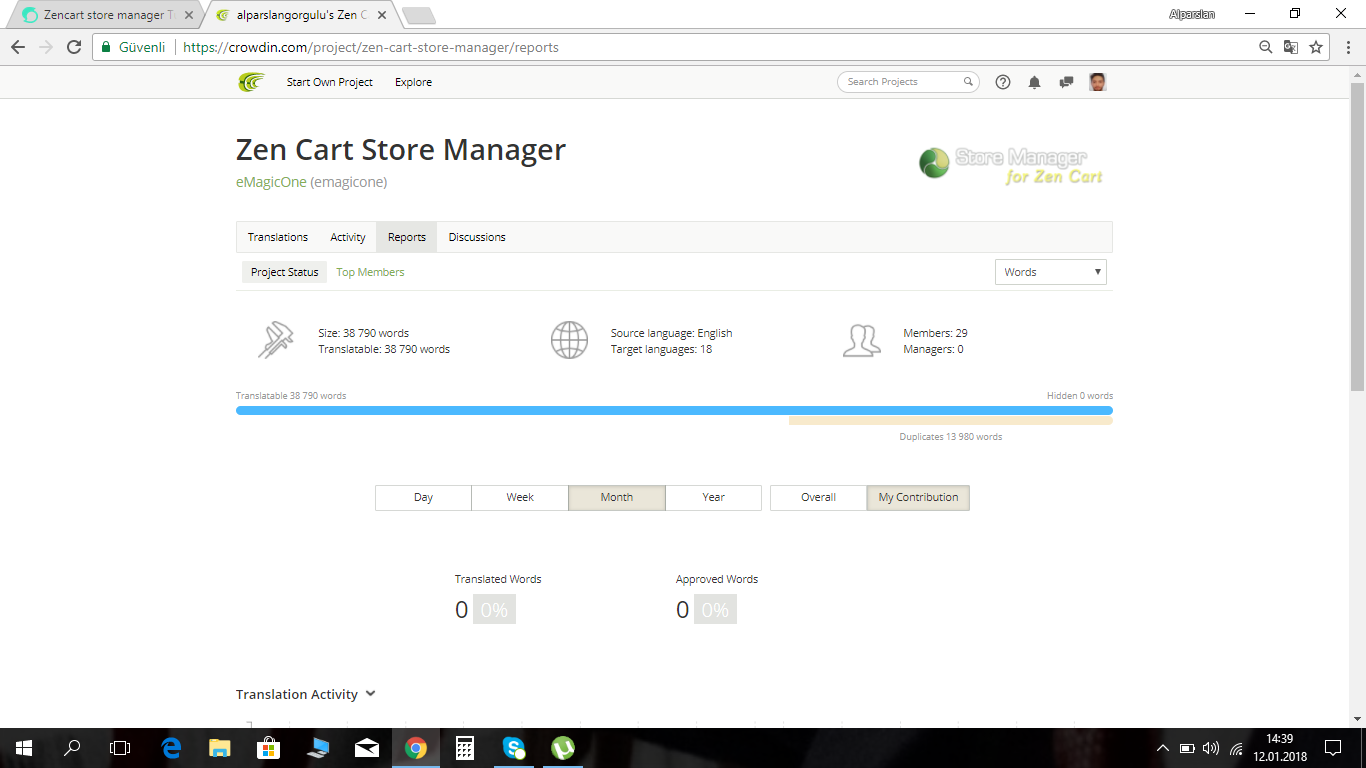Open the Chrome menu three-dots icon
This screenshot has width=1366, height=768.
click(x=1347, y=47)
